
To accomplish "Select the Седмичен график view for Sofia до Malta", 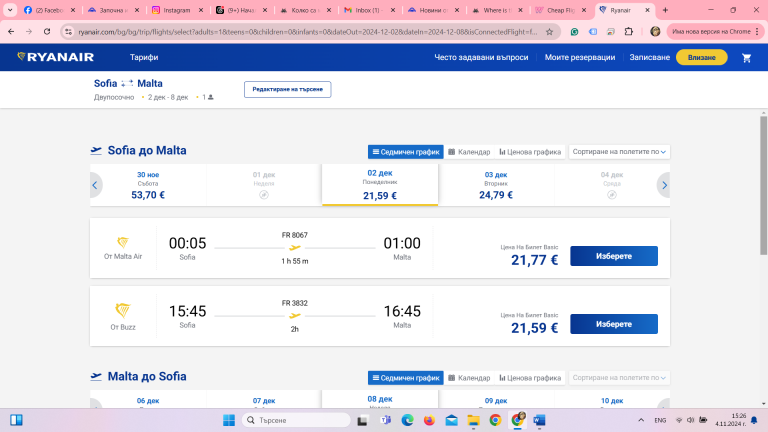I will [405, 152].
